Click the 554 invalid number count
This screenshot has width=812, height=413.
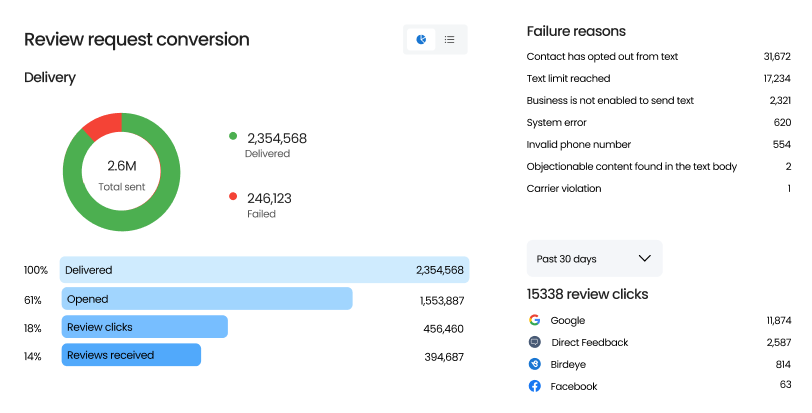click(782, 144)
